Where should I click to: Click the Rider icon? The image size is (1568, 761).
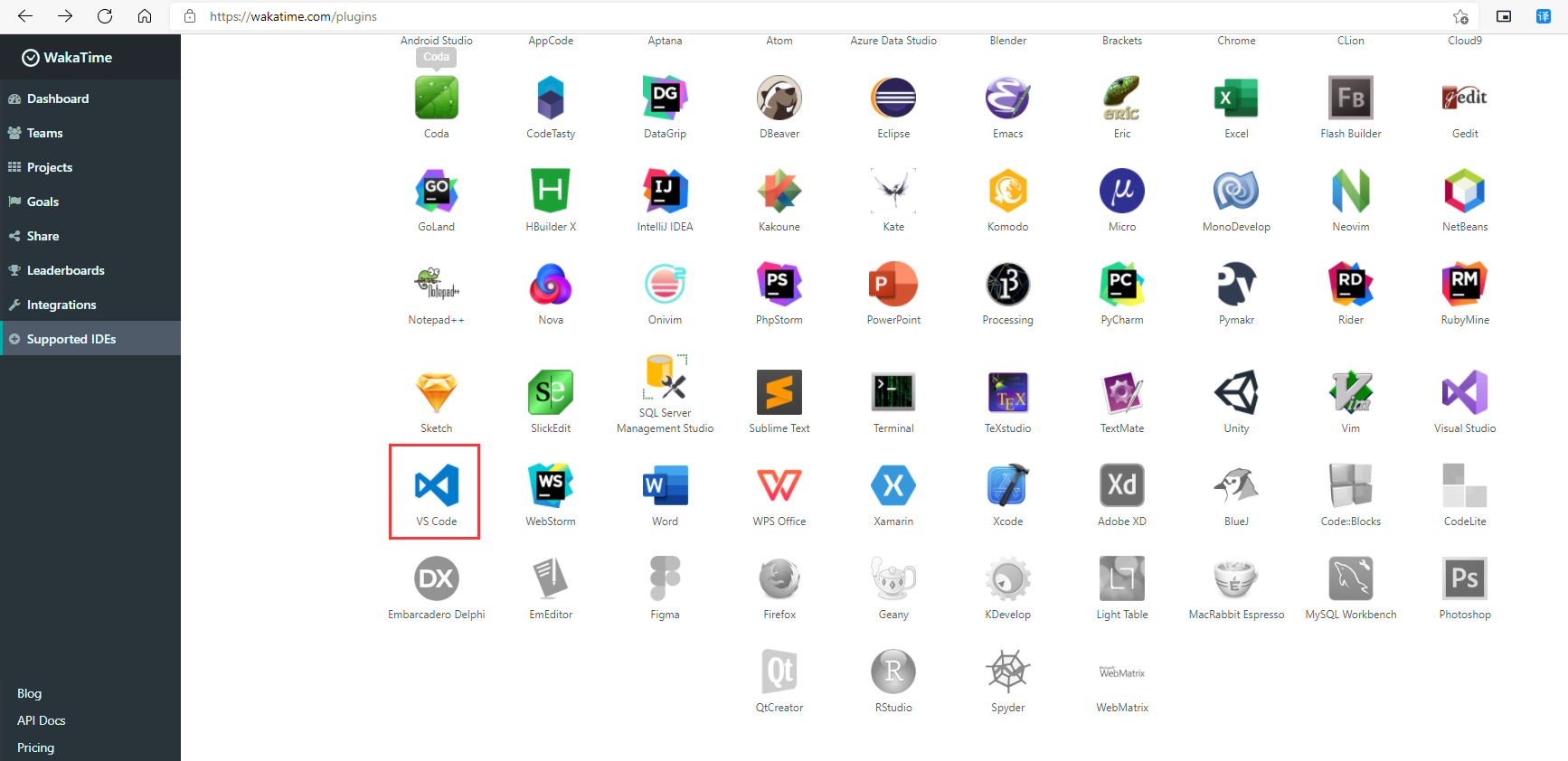click(x=1351, y=284)
